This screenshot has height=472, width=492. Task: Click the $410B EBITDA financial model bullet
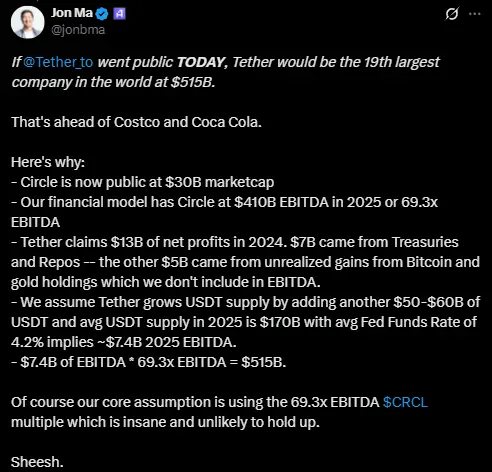pyautogui.click(x=224, y=212)
